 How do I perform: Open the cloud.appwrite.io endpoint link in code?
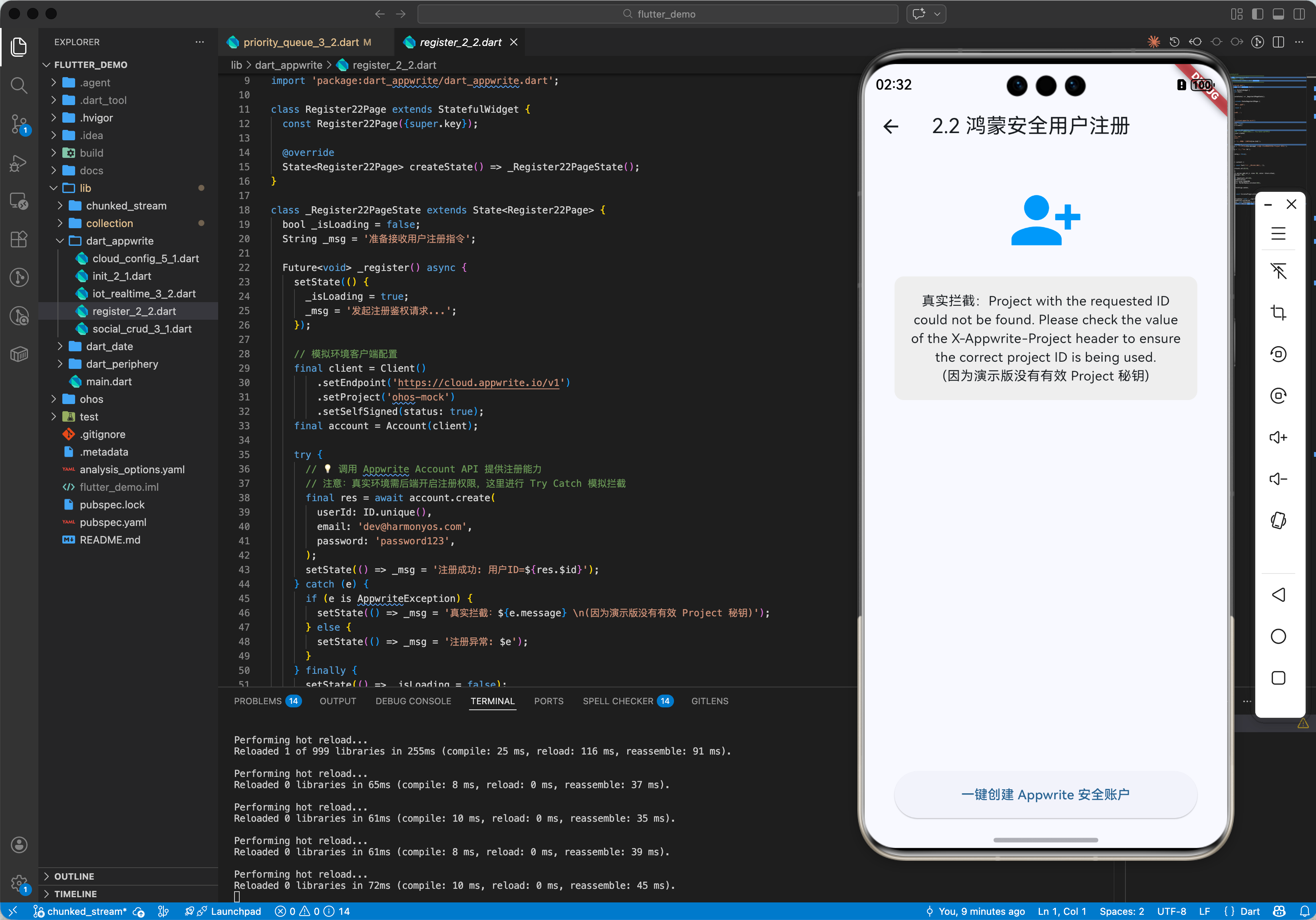(478, 382)
